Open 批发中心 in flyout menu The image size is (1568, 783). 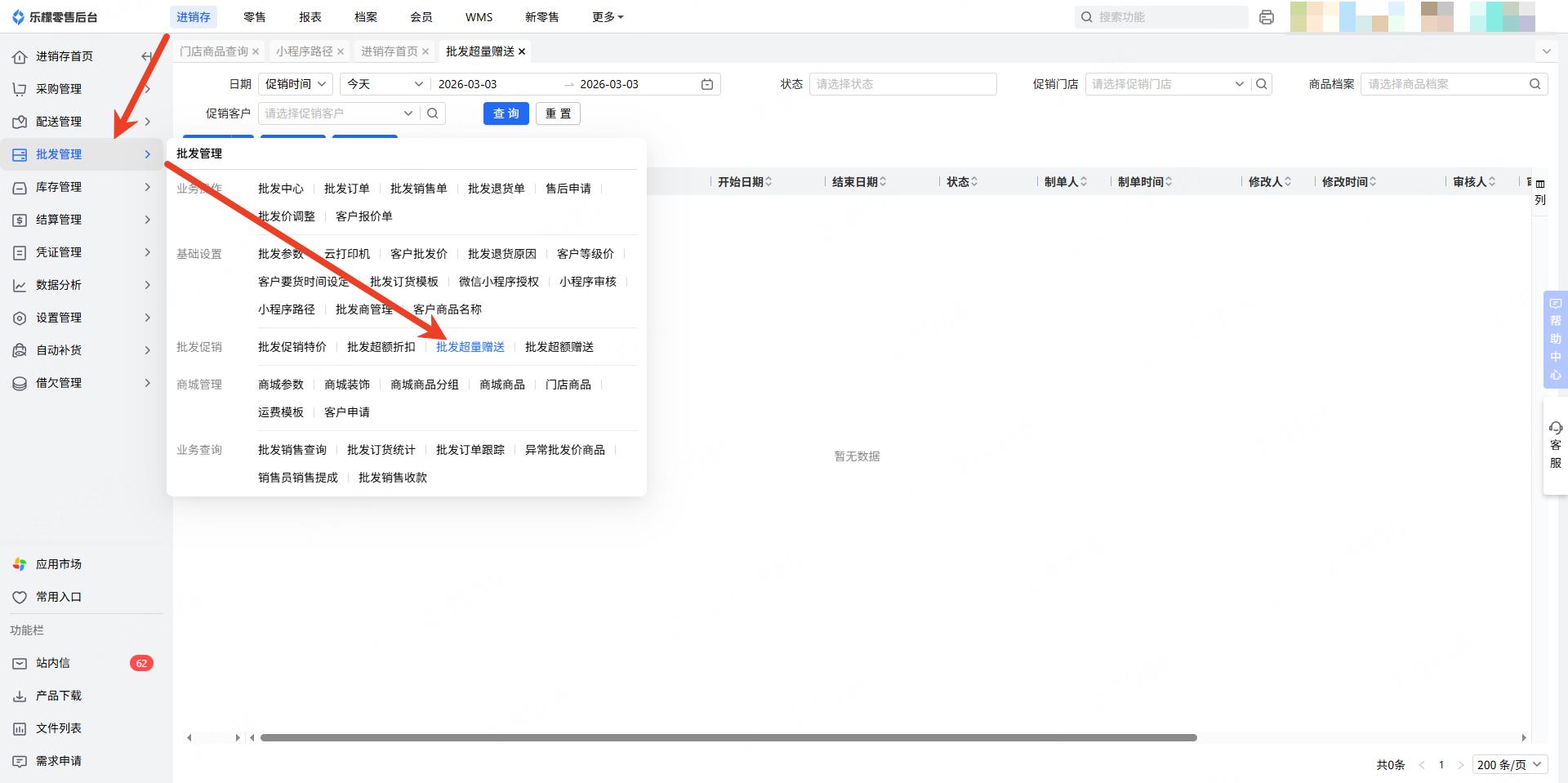click(281, 189)
